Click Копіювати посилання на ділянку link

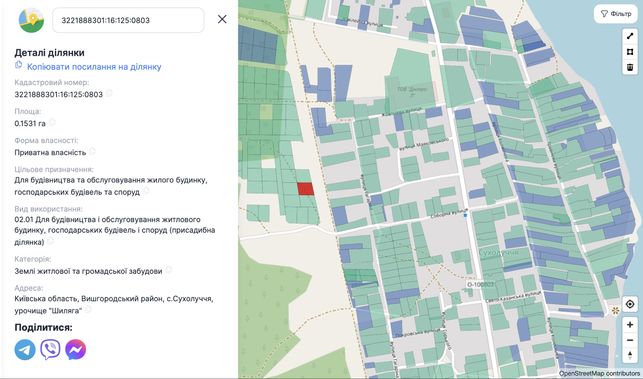click(94, 67)
